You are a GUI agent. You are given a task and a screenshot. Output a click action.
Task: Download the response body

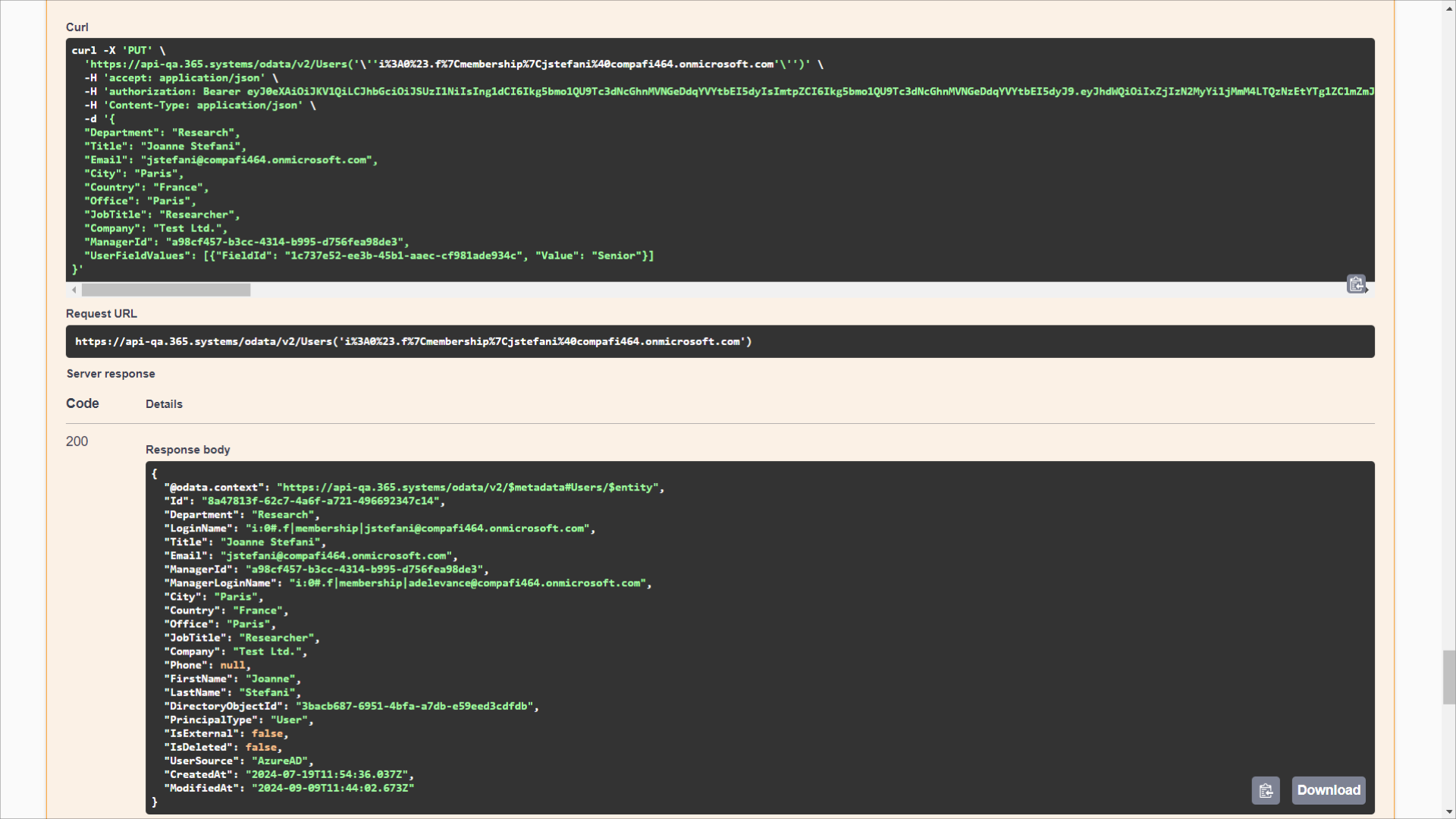1329,790
